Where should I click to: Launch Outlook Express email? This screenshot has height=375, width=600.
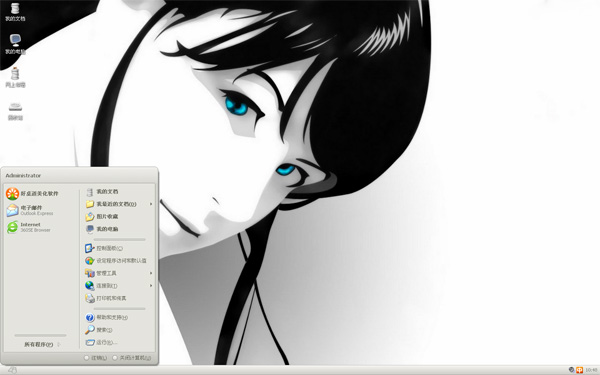click(30, 210)
